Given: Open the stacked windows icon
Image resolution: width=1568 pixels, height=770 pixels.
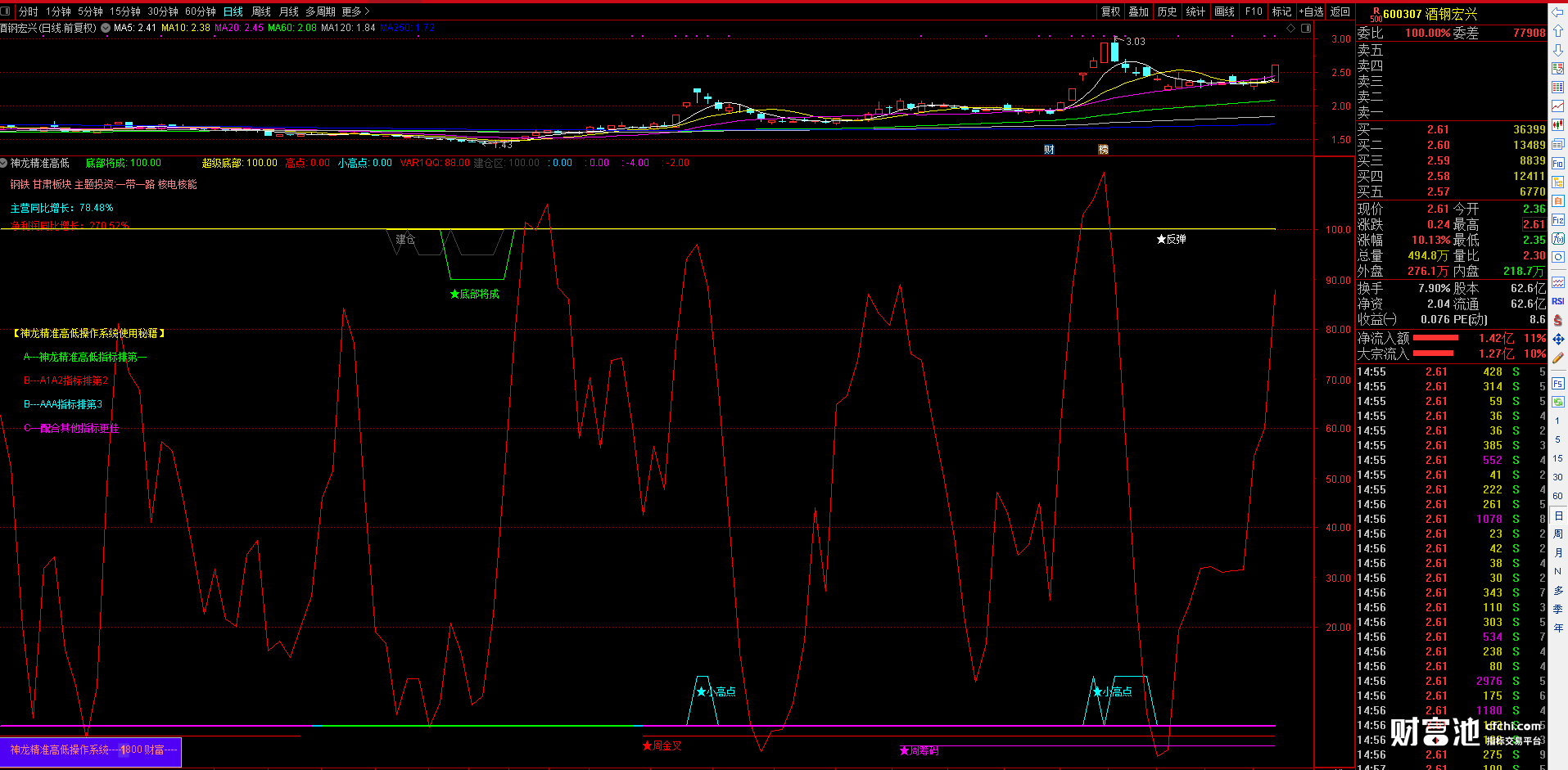Looking at the screenshot, I should click(x=1557, y=144).
